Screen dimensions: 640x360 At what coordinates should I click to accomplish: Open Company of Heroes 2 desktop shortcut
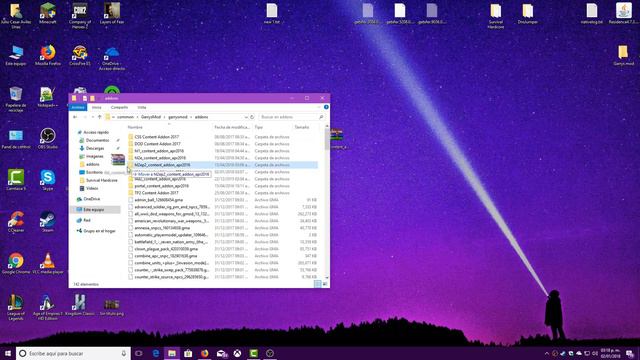point(80,16)
